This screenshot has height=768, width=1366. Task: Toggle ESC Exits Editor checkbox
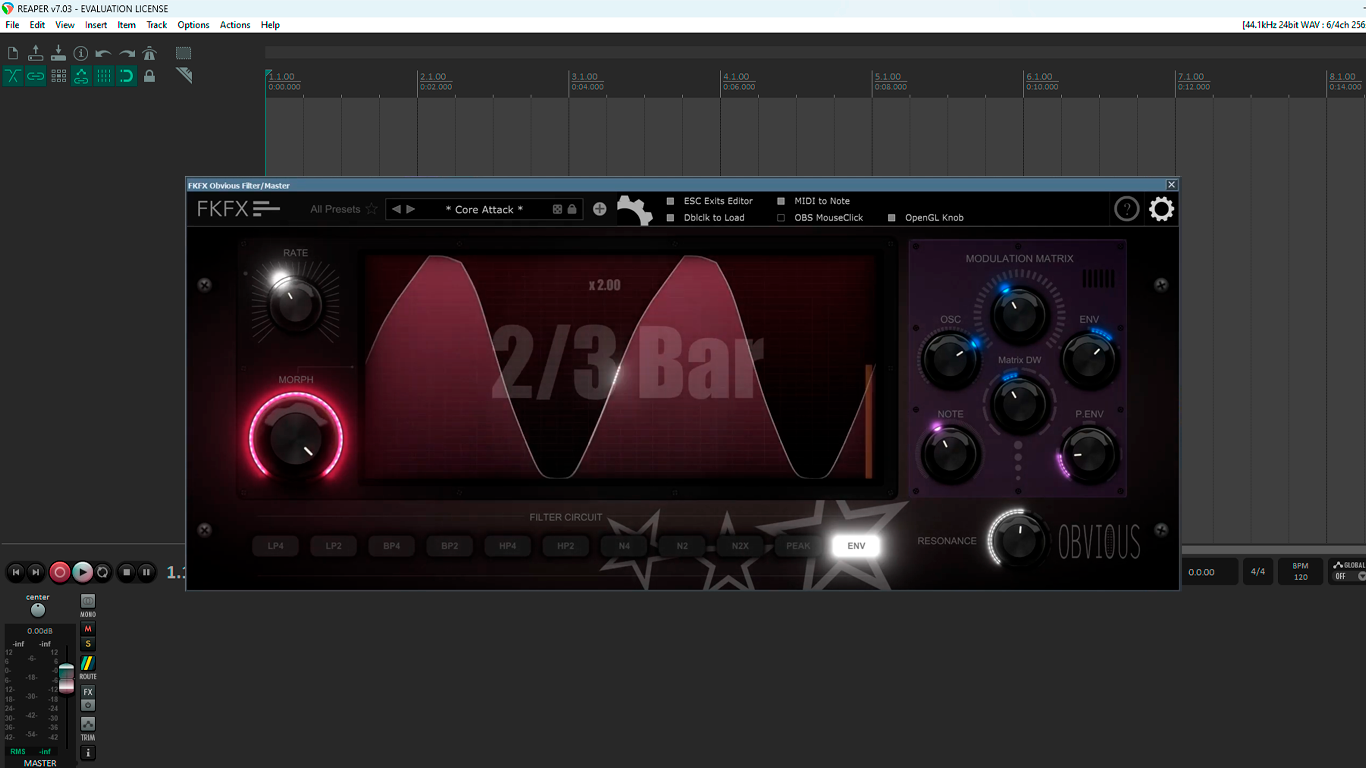(x=671, y=201)
